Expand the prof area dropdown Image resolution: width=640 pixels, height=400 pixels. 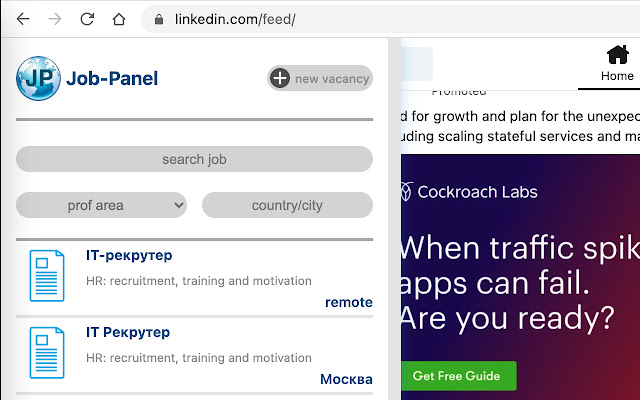tap(101, 205)
